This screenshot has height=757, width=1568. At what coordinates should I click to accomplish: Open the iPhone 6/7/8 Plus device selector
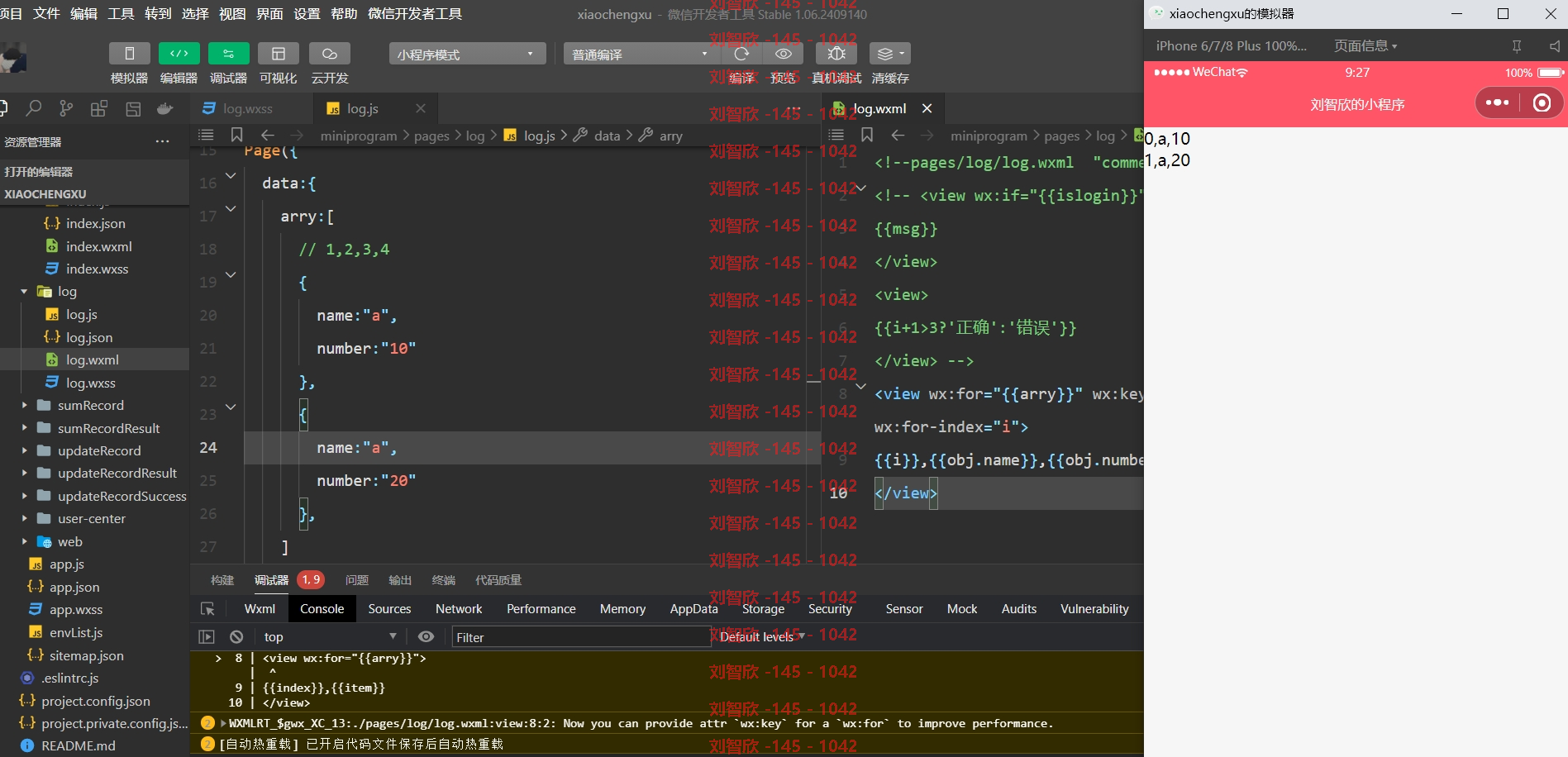1232,46
